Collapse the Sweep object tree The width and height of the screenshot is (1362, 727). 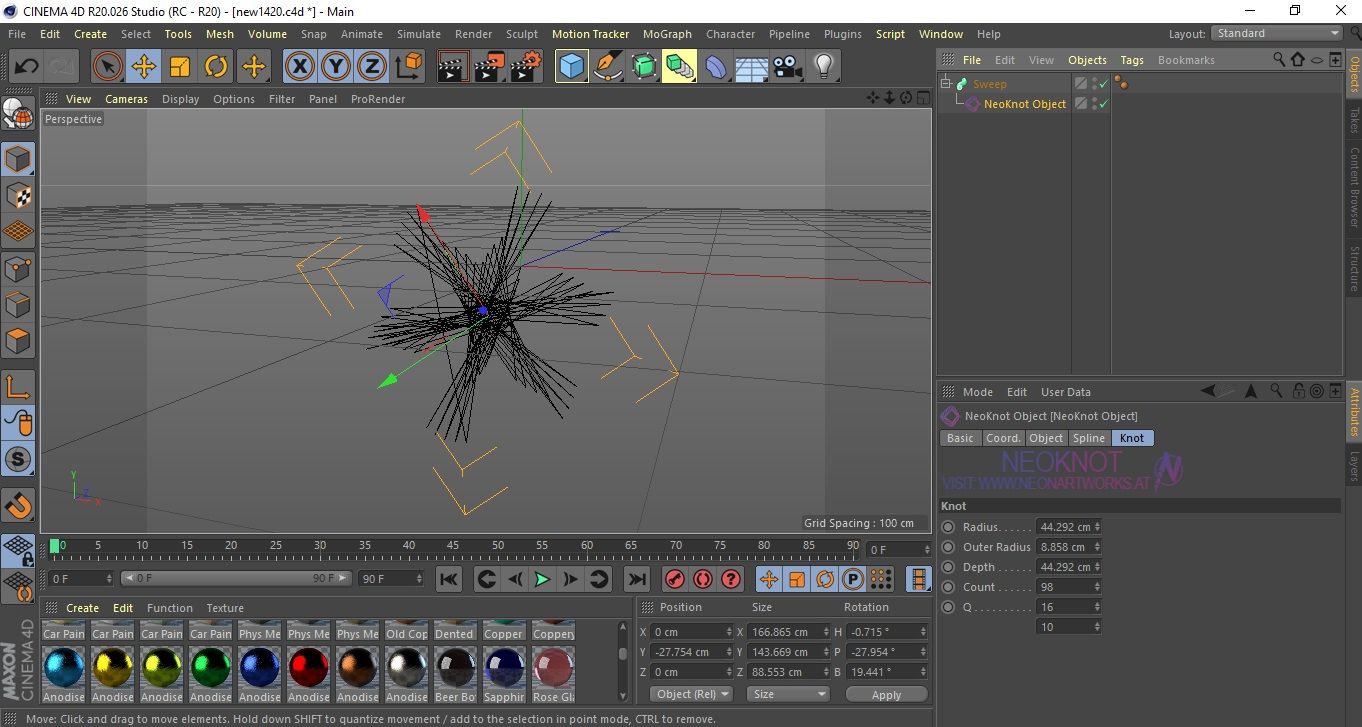(946, 84)
